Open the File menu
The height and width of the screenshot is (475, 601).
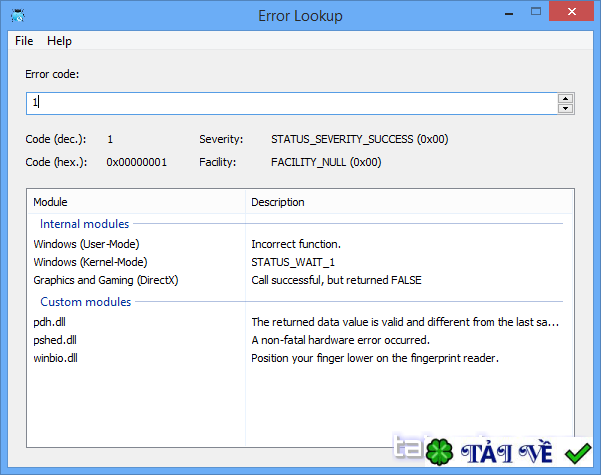[24, 41]
